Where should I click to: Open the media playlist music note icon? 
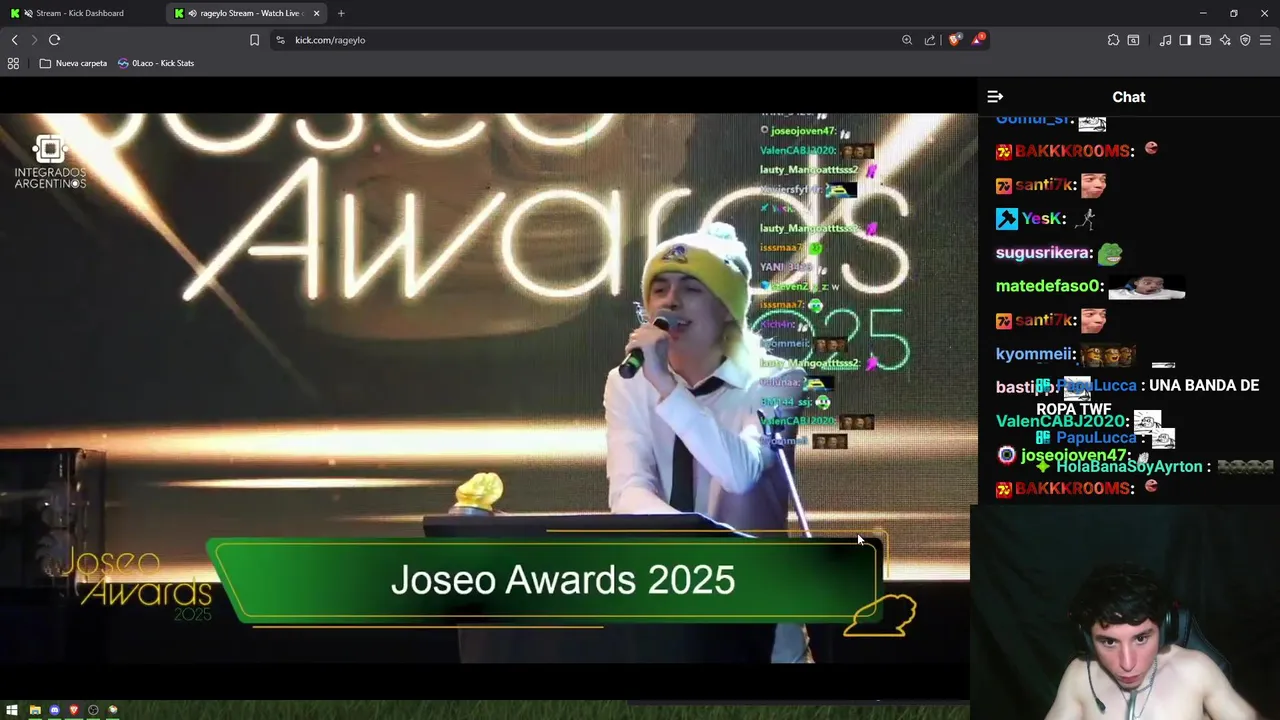(x=1165, y=40)
